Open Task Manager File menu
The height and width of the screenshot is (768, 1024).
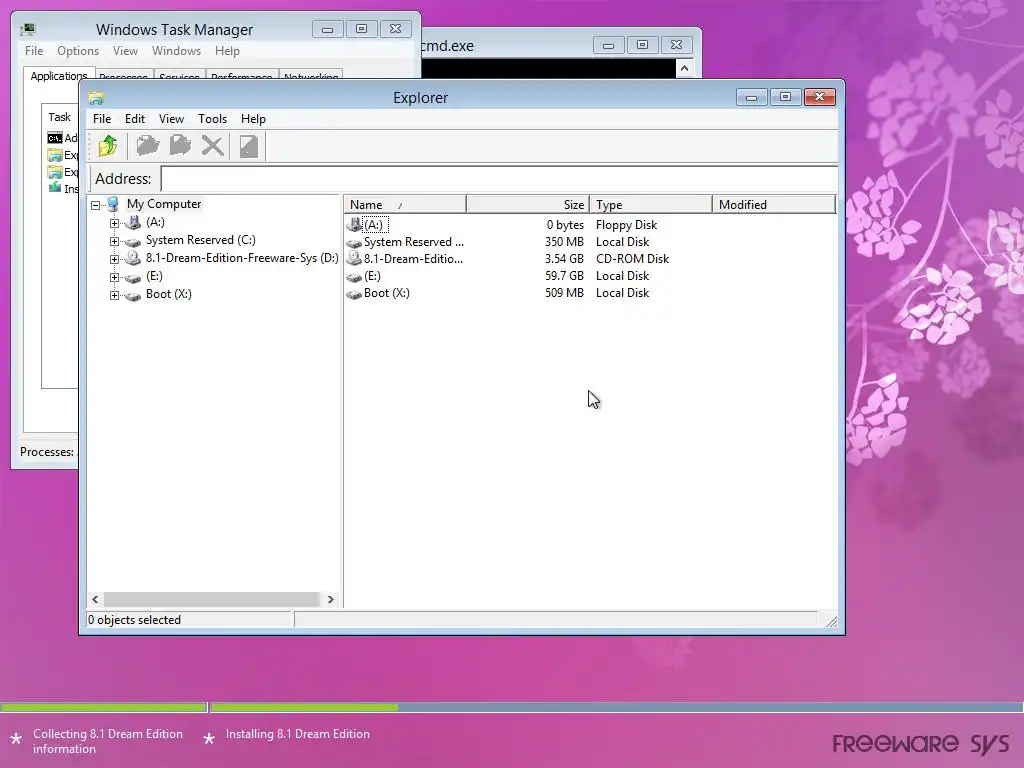coord(34,51)
